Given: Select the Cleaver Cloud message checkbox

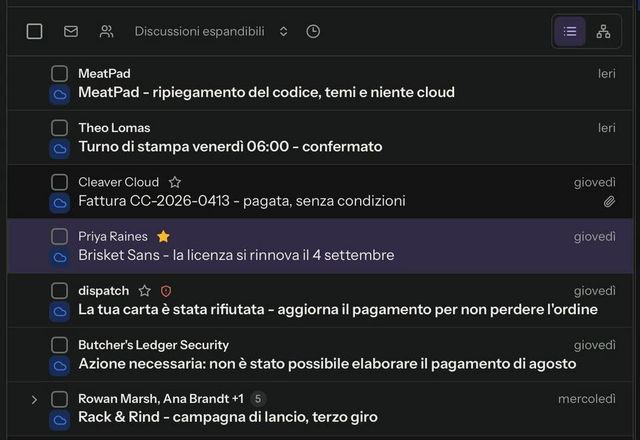Looking at the screenshot, I should tap(60, 182).
